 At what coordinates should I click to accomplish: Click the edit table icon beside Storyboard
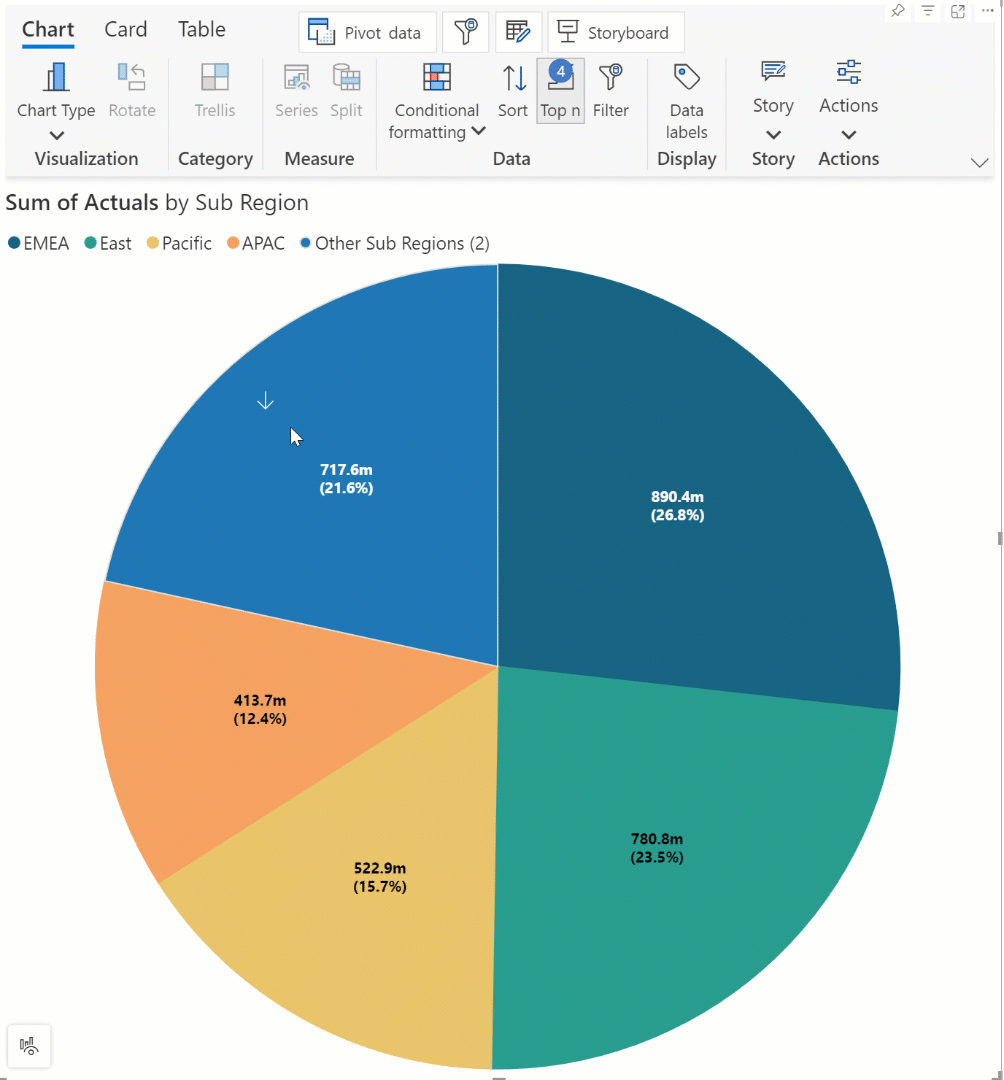518,32
